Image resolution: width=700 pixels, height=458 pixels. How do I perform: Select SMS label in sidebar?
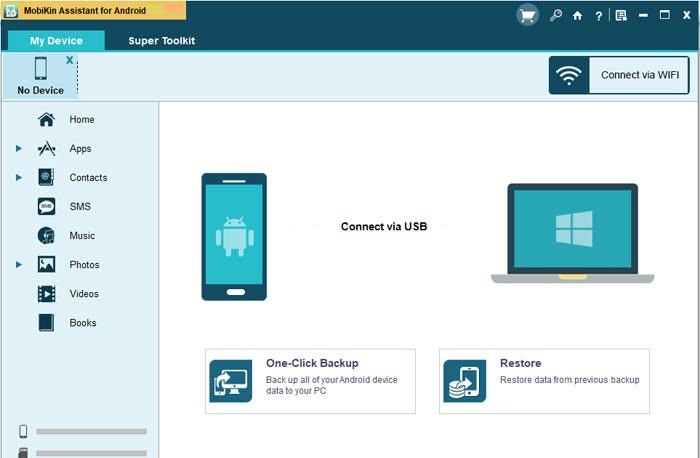pyautogui.click(x=80, y=207)
